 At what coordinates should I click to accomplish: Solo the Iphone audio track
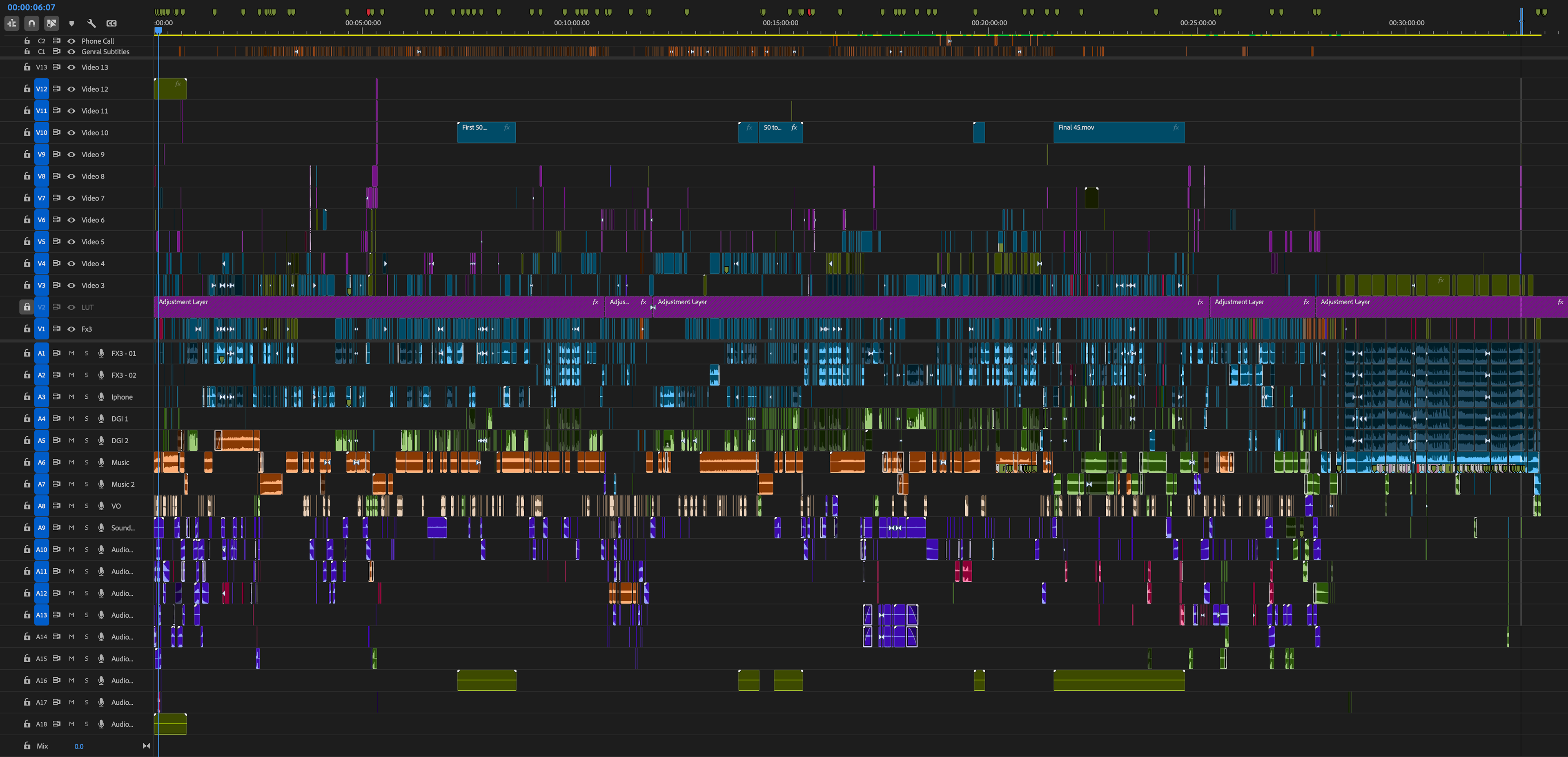(x=87, y=397)
